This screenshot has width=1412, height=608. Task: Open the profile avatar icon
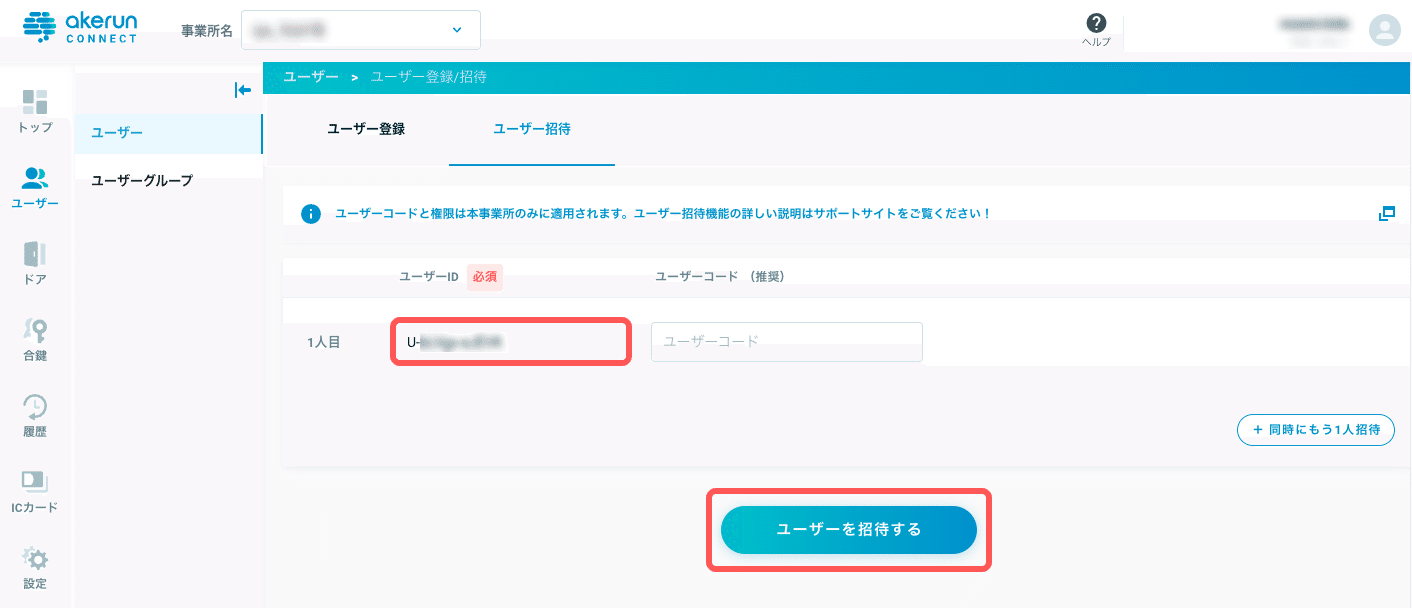[1384, 30]
